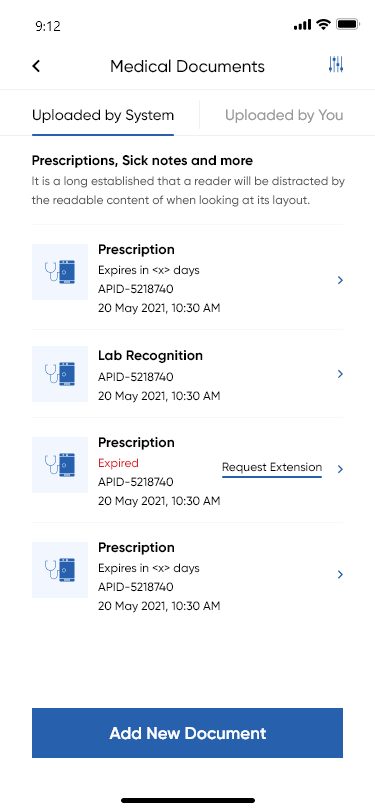
Task: Tap the Add New Document button
Action: pos(188,733)
